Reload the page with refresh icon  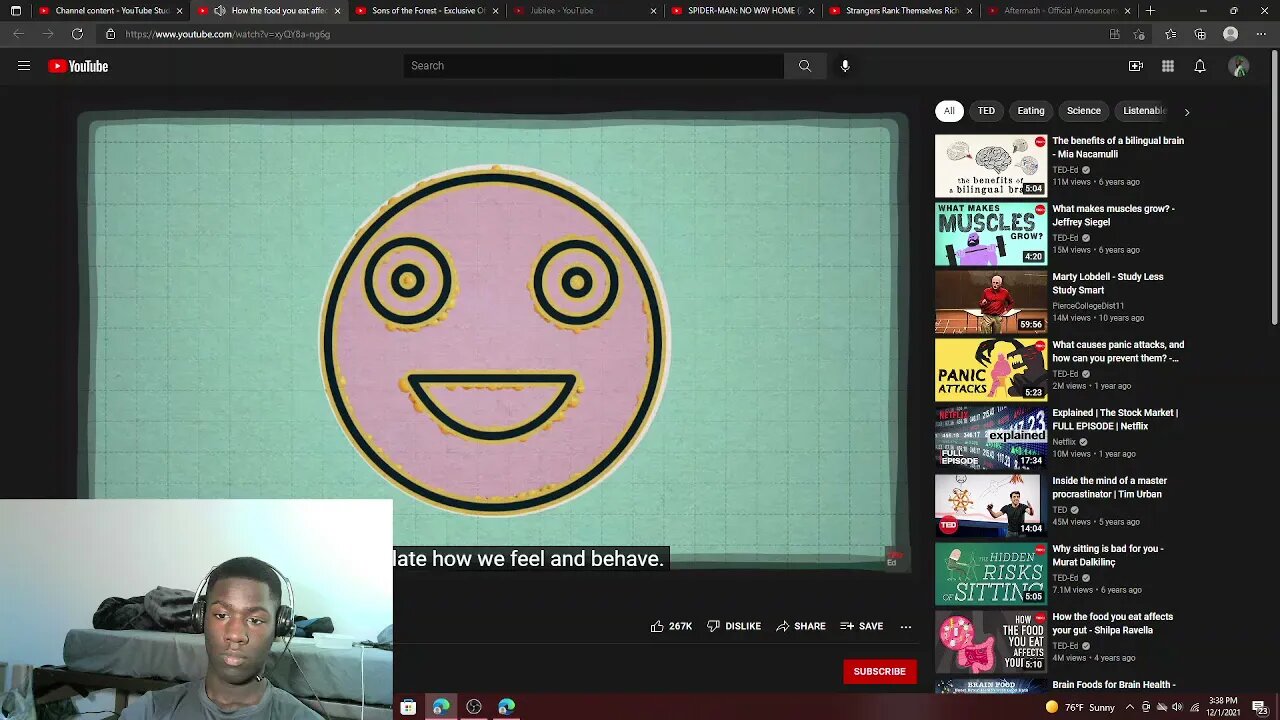77,34
